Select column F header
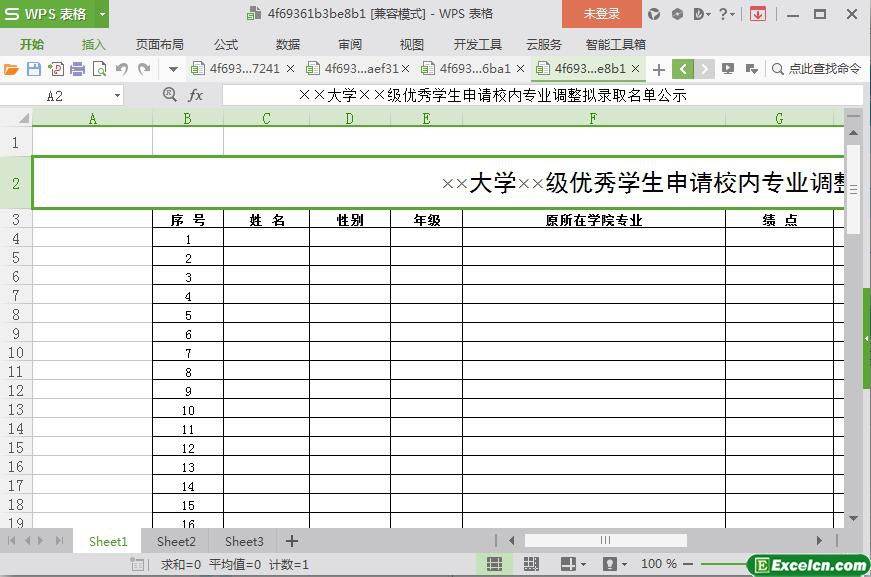871x577 pixels. [x=593, y=118]
